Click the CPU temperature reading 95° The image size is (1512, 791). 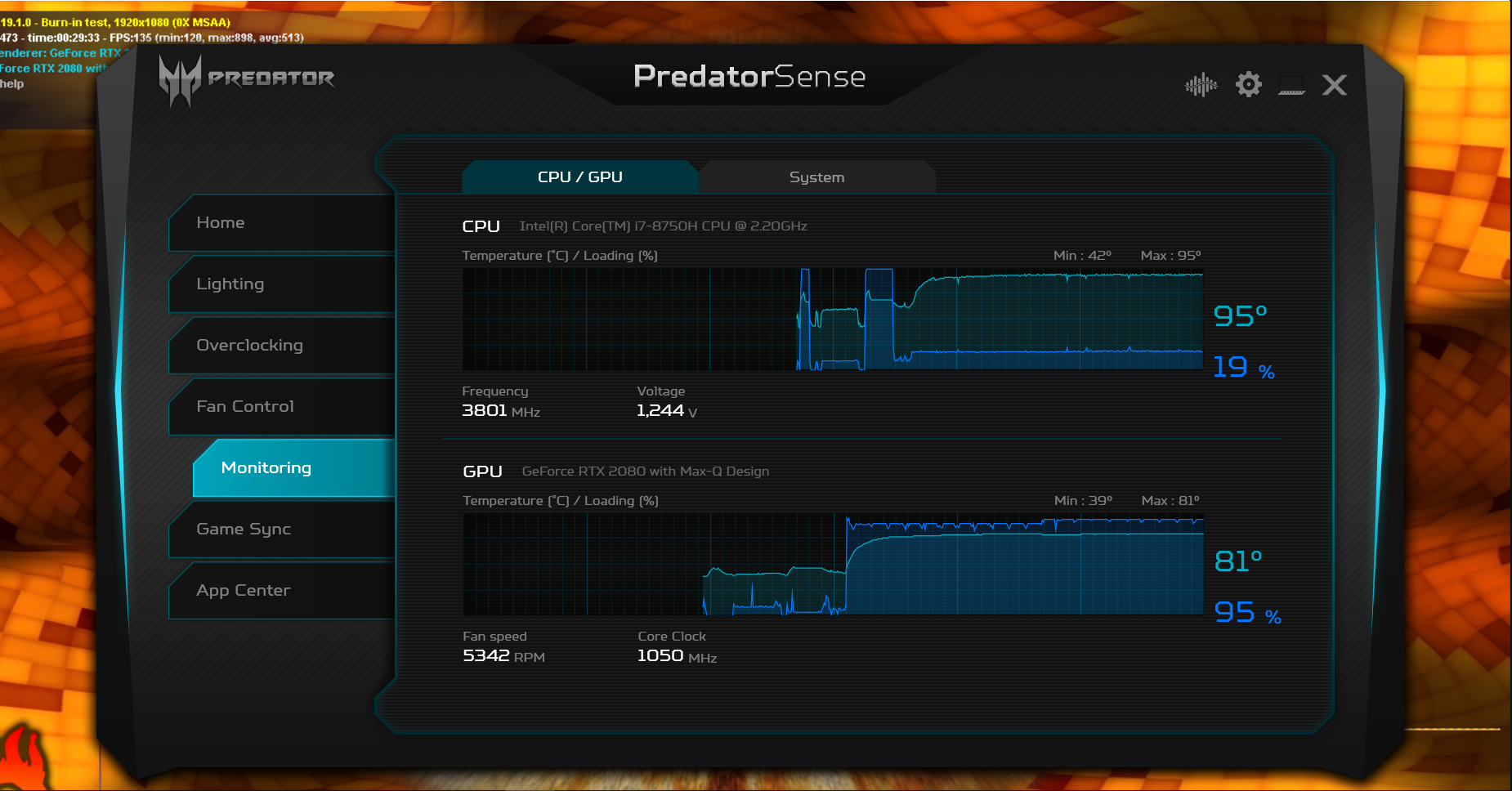click(x=1240, y=315)
